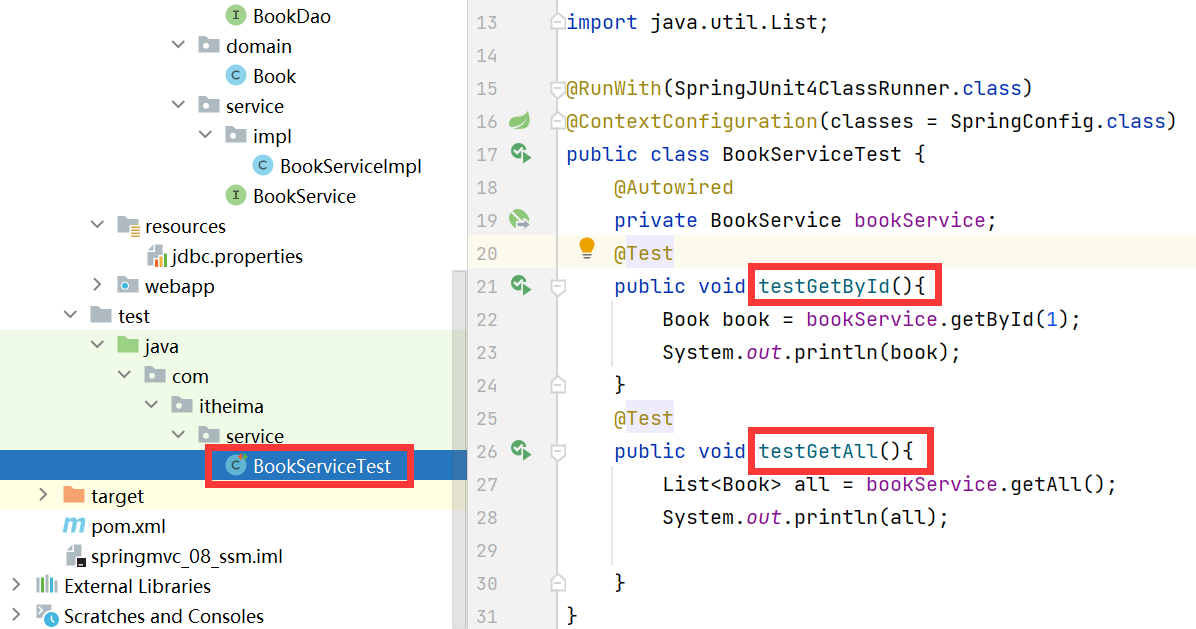The image size is (1196, 629).
Task: Click the BookService interface icon
Action: [236, 195]
